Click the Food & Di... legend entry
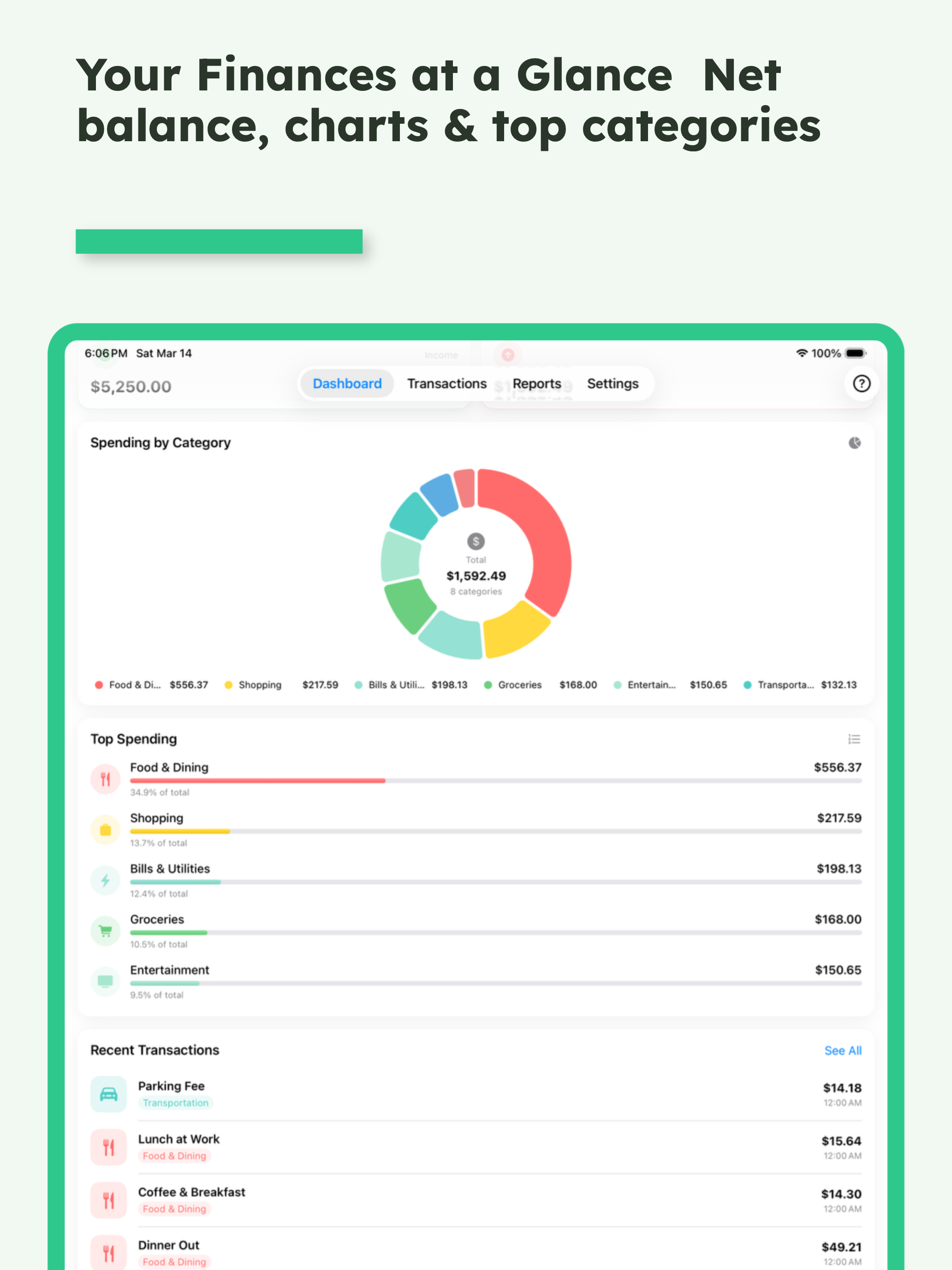 (151, 685)
